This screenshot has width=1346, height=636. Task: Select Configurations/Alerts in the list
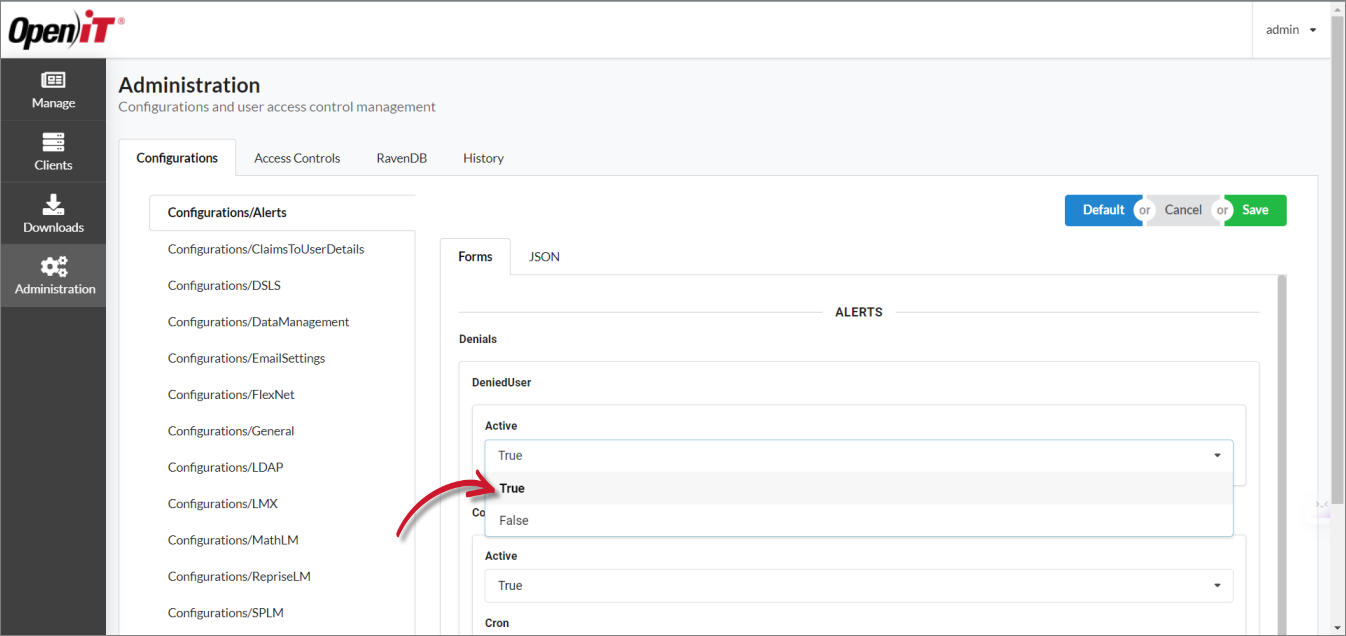[x=282, y=213]
